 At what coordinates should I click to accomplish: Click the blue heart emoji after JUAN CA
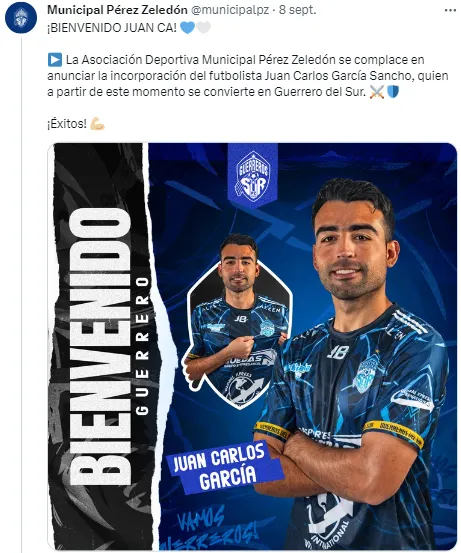[x=187, y=27]
